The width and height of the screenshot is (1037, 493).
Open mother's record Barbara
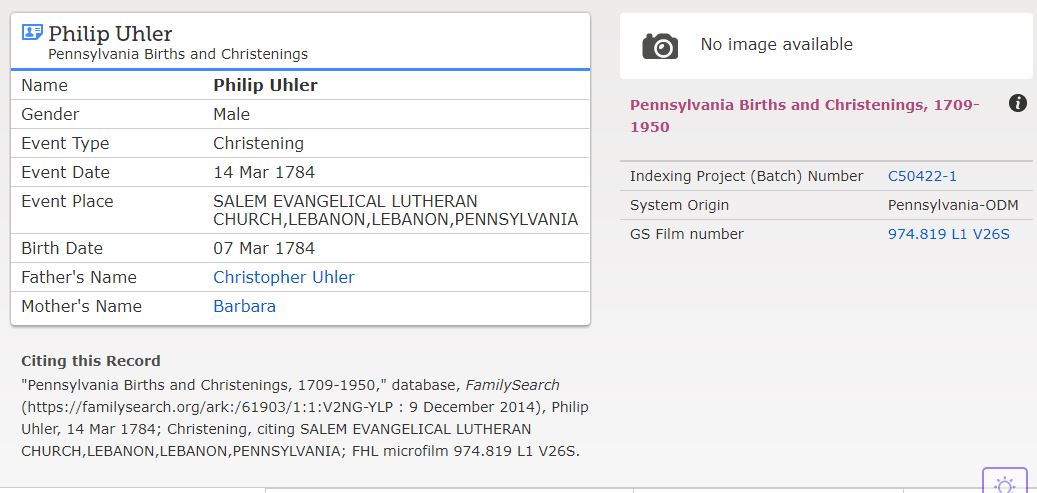click(244, 306)
